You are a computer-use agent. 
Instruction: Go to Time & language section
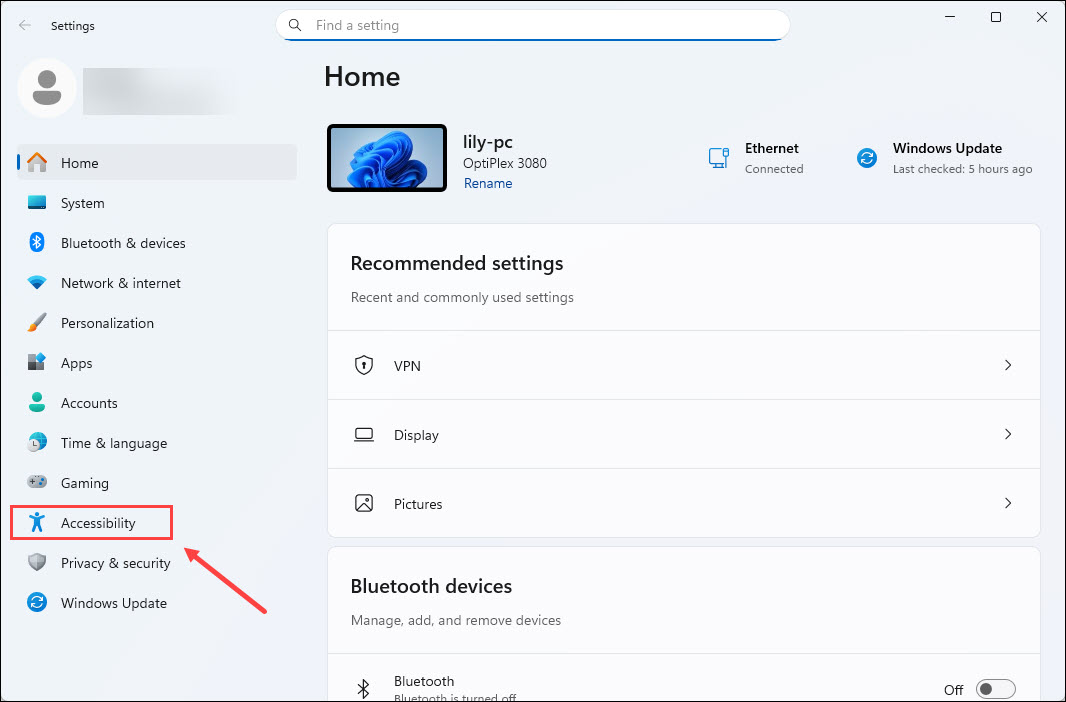(113, 443)
